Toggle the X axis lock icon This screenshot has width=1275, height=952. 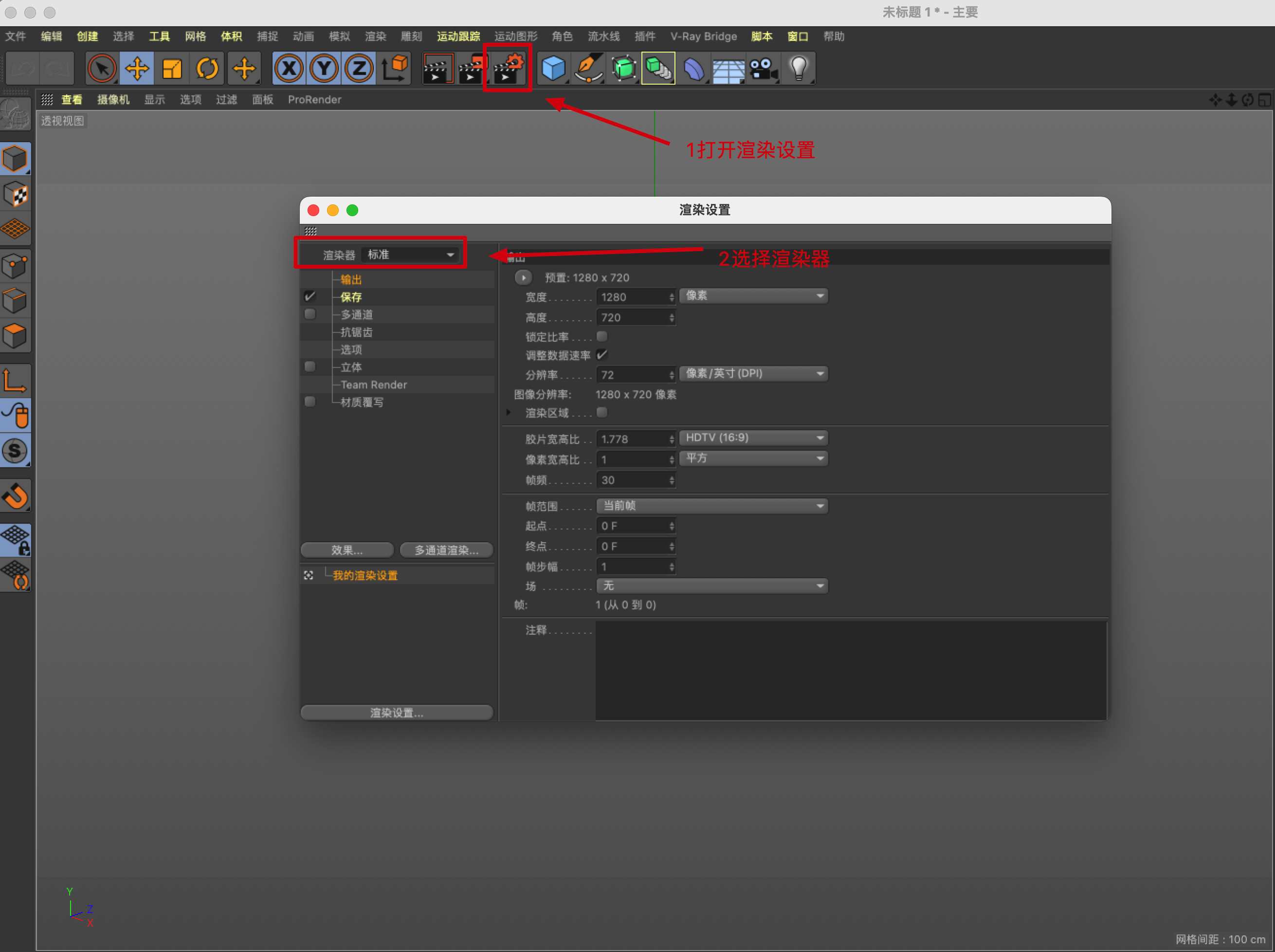click(x=289, y=69)
